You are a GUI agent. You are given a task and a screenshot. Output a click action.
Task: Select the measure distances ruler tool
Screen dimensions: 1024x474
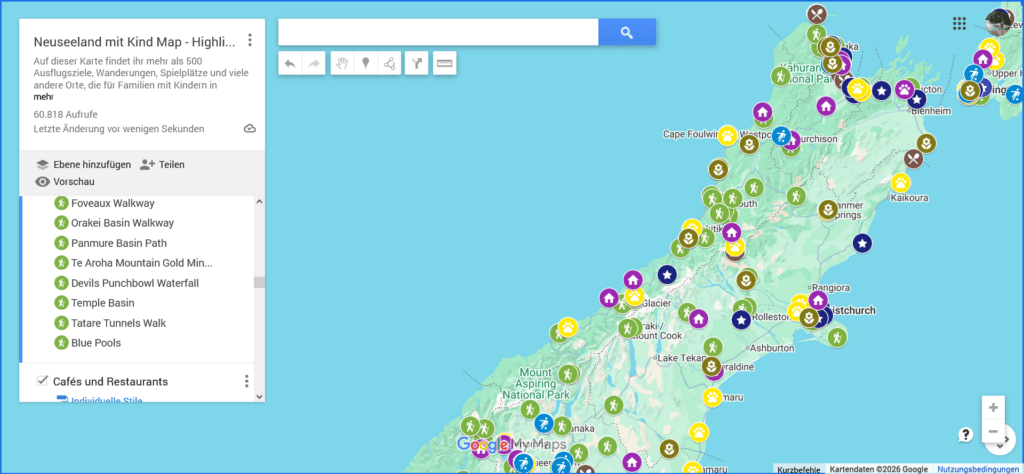[x=445, y=63]
